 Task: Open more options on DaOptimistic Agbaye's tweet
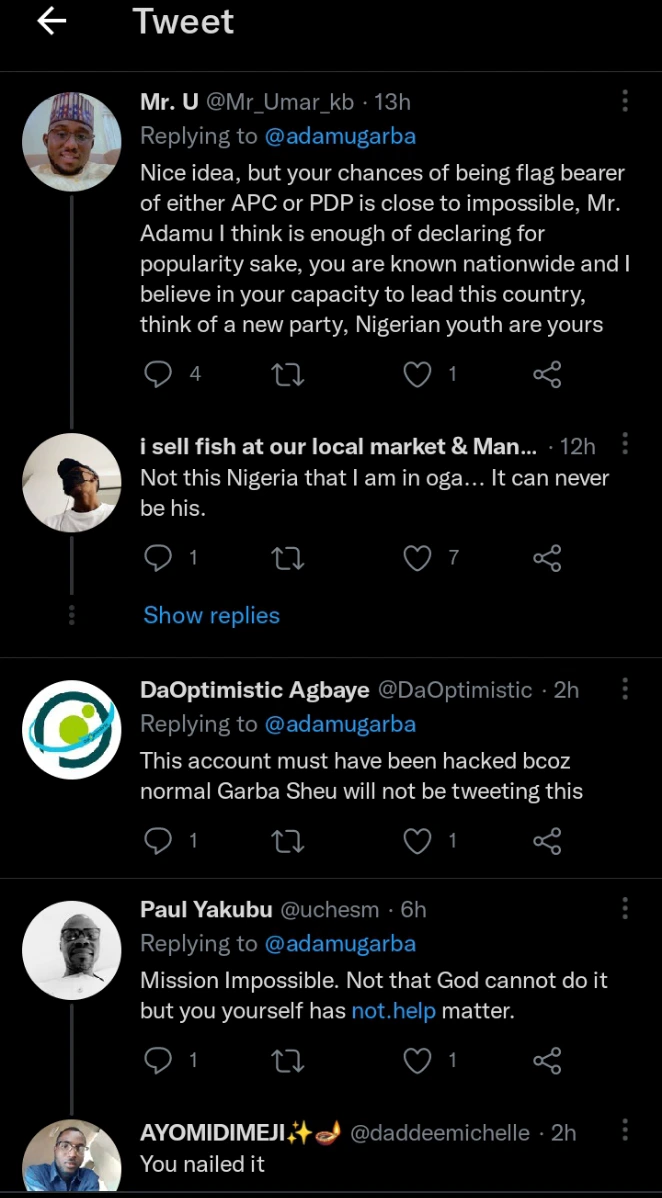[625, 689]
